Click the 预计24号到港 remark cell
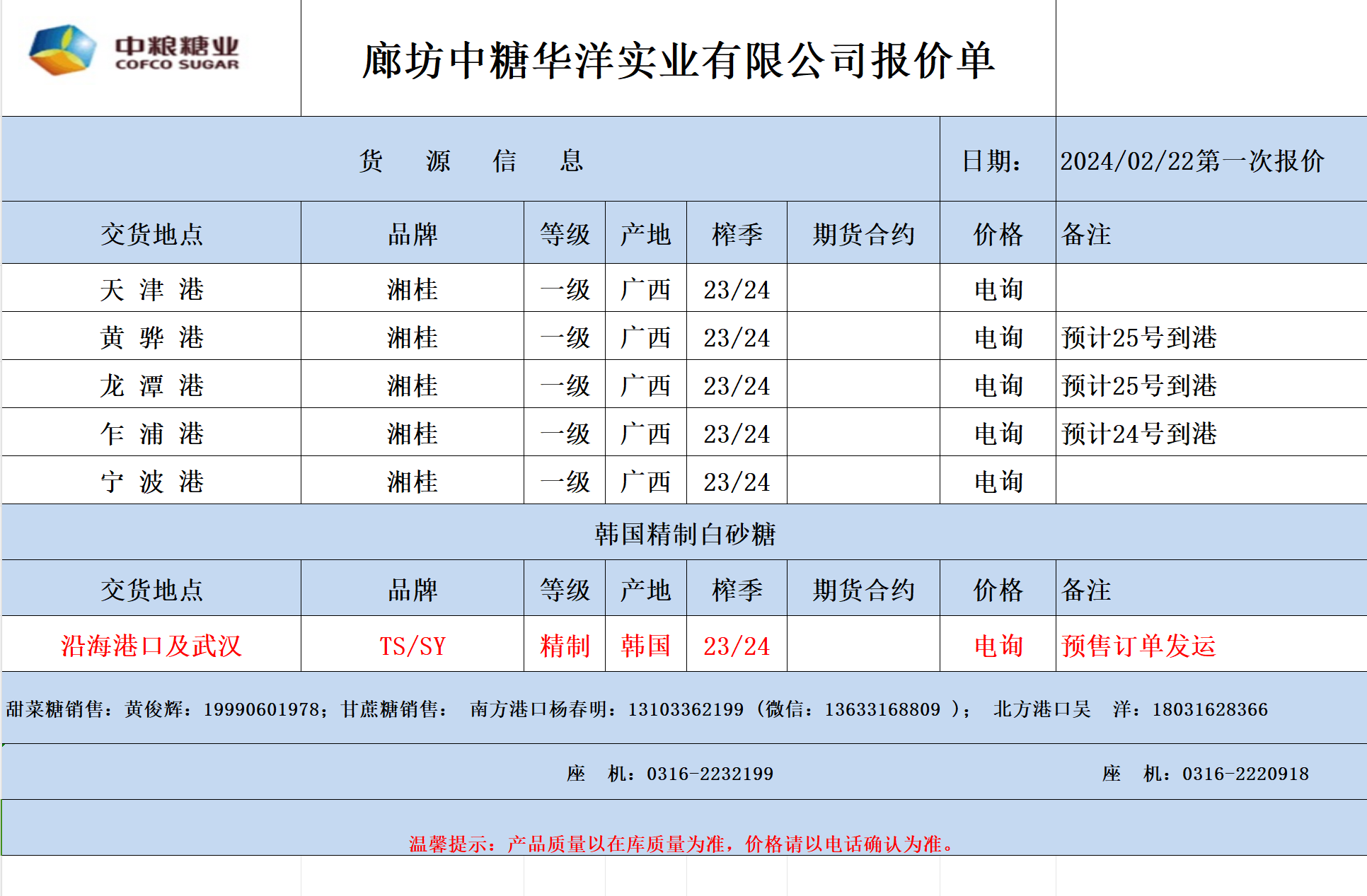 click(1138, 434)
